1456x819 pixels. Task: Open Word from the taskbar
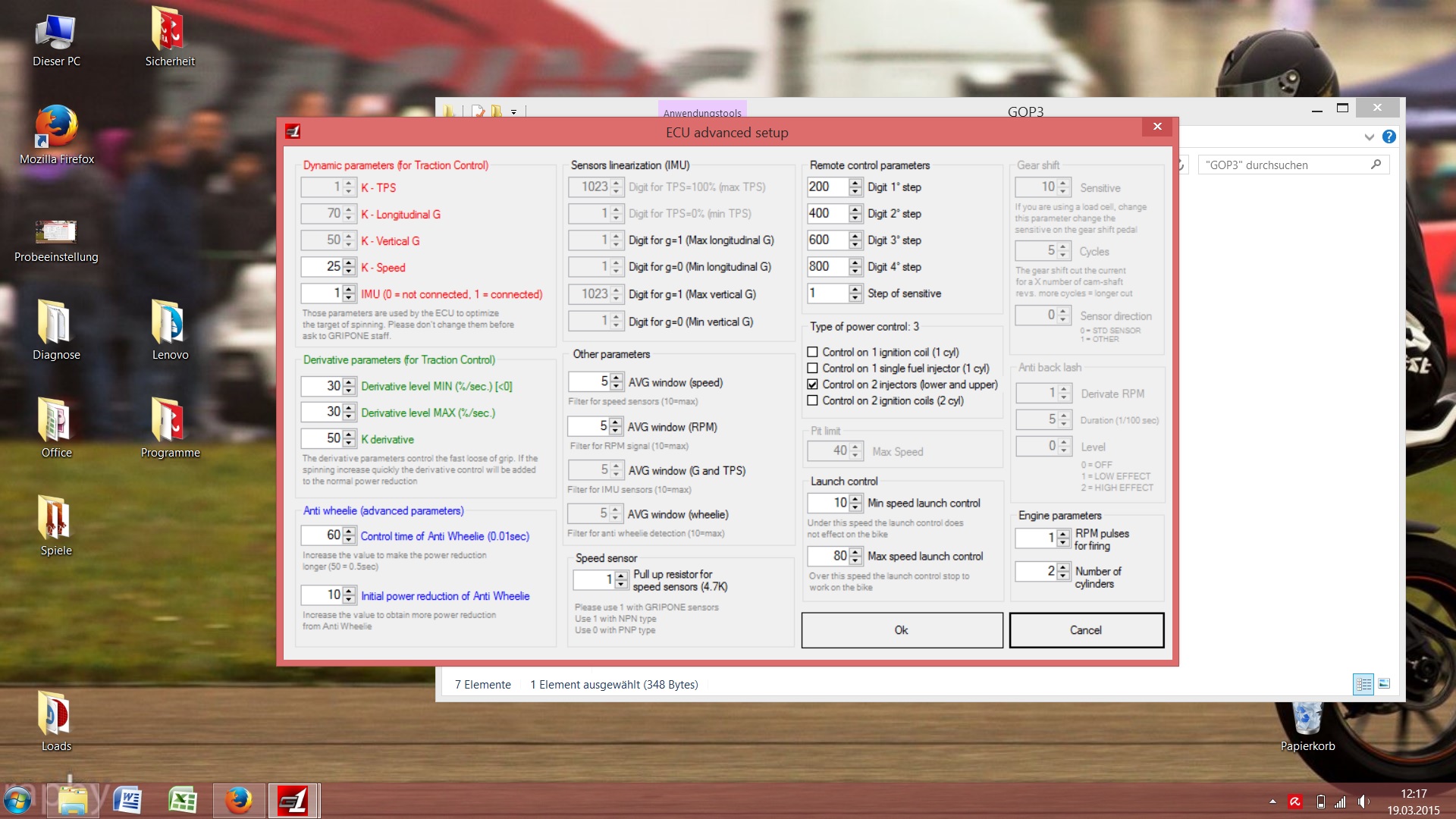coord(127,801)
